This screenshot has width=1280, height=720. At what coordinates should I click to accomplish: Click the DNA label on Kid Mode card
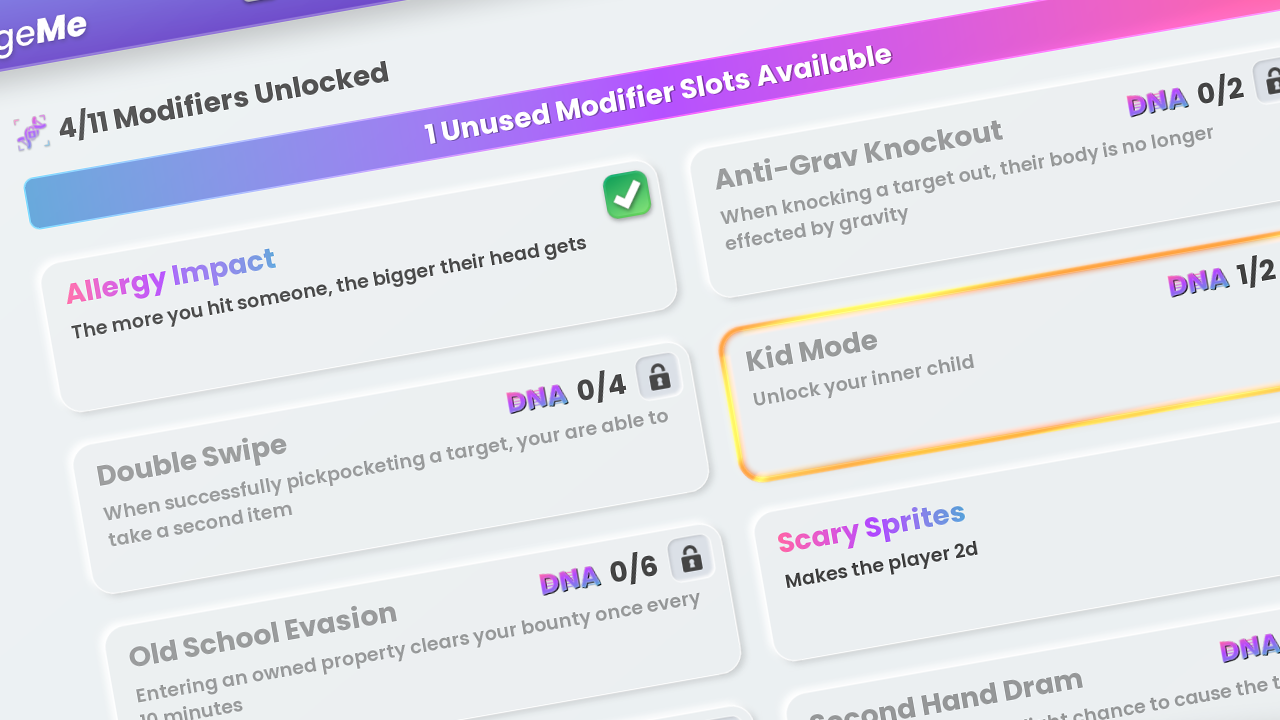coord(1199,283)
